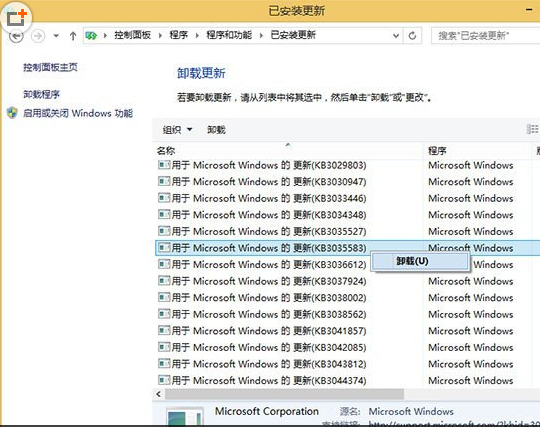540x427 pixels.
Task: Open the recent locations dropdown arrow
Action: coord(56,36)
